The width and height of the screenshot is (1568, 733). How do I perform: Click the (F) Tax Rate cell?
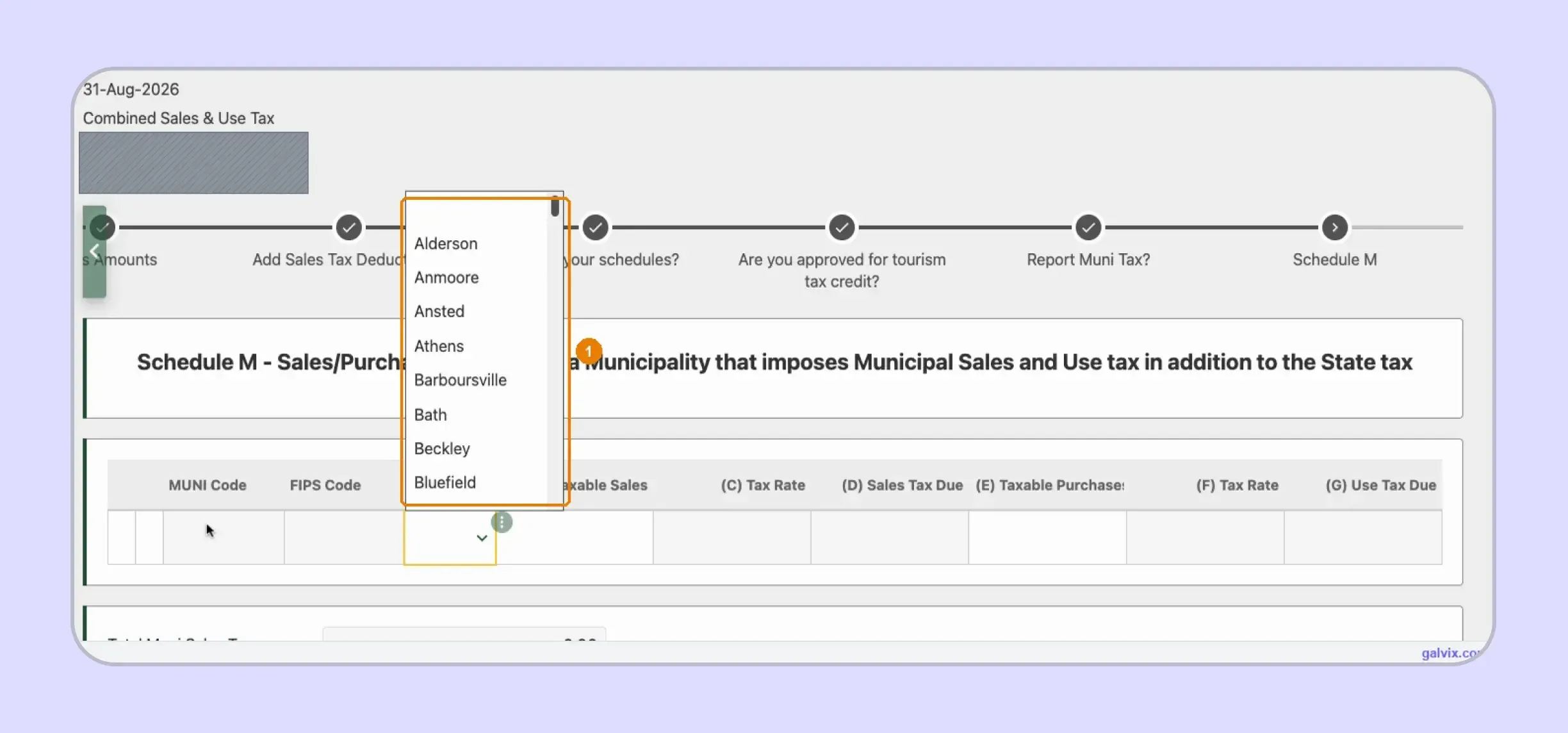point(1205,538)
